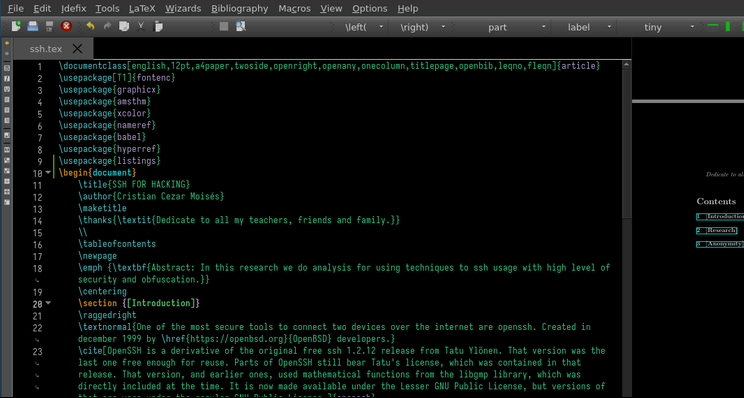Viewport: 744px width, 398px height.
Task: Click the \newpage command on line 17
Action: [98, 256]
